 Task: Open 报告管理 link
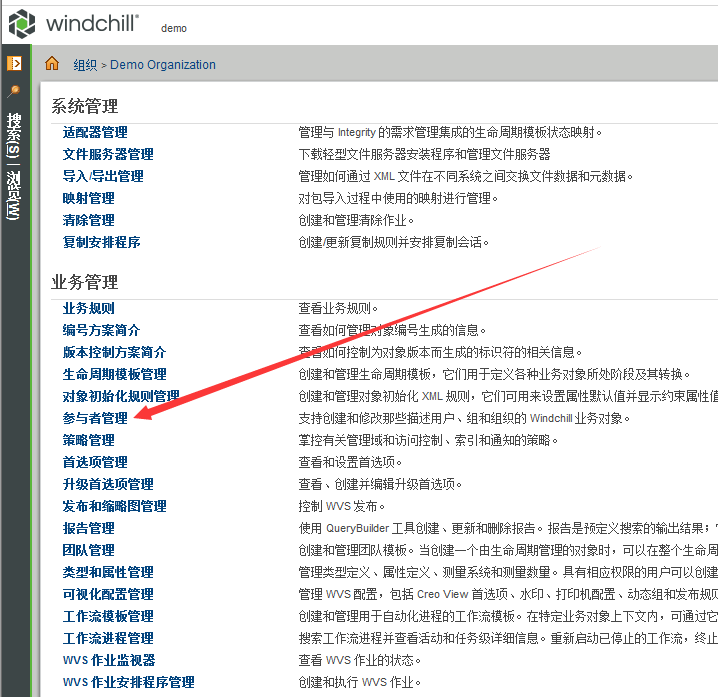click(x=89, y=528)
